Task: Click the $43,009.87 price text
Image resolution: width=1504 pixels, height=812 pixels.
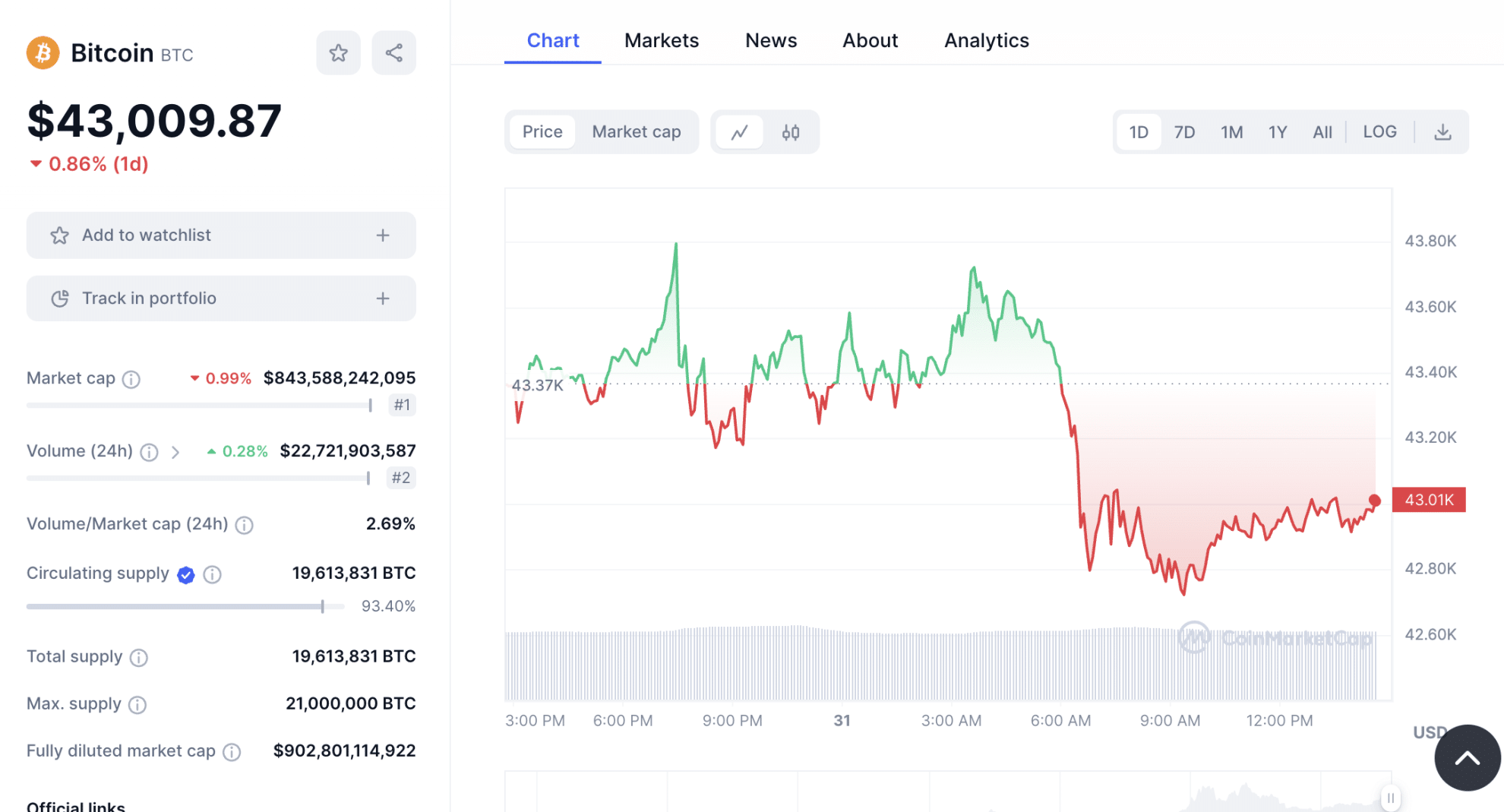Action: [x=154, y=121]
